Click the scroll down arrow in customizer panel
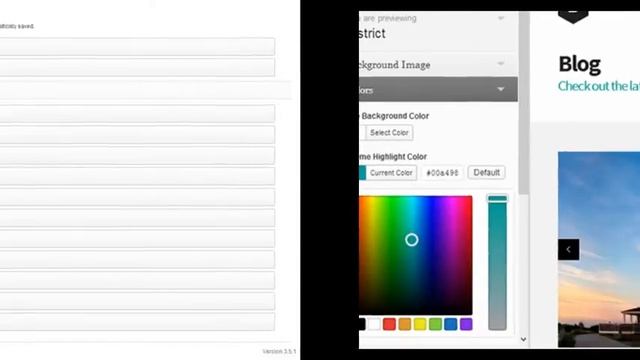This screenshot has width=640, height=360. click(x=524, y=339)
